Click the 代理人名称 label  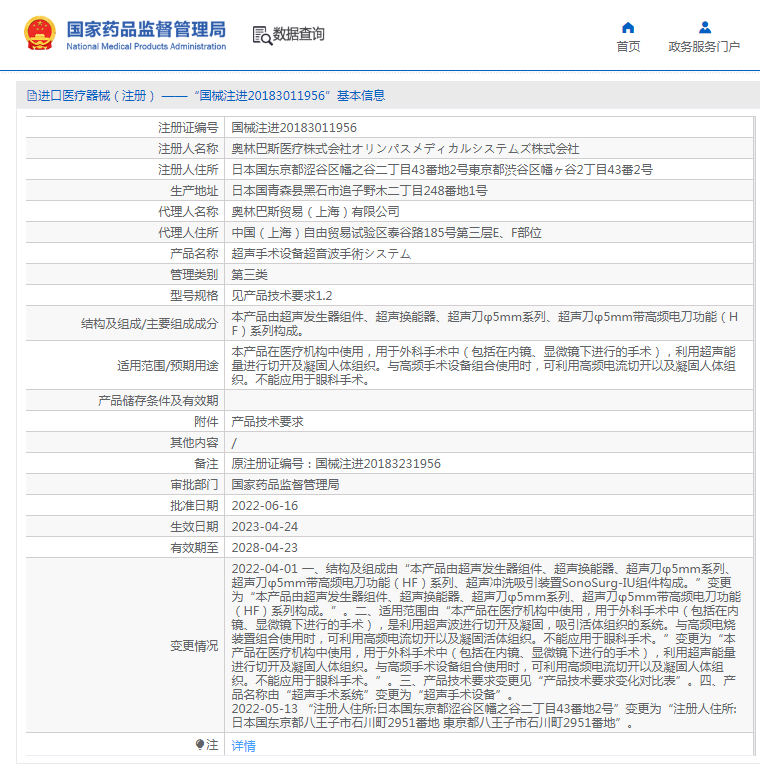(188, 212)
